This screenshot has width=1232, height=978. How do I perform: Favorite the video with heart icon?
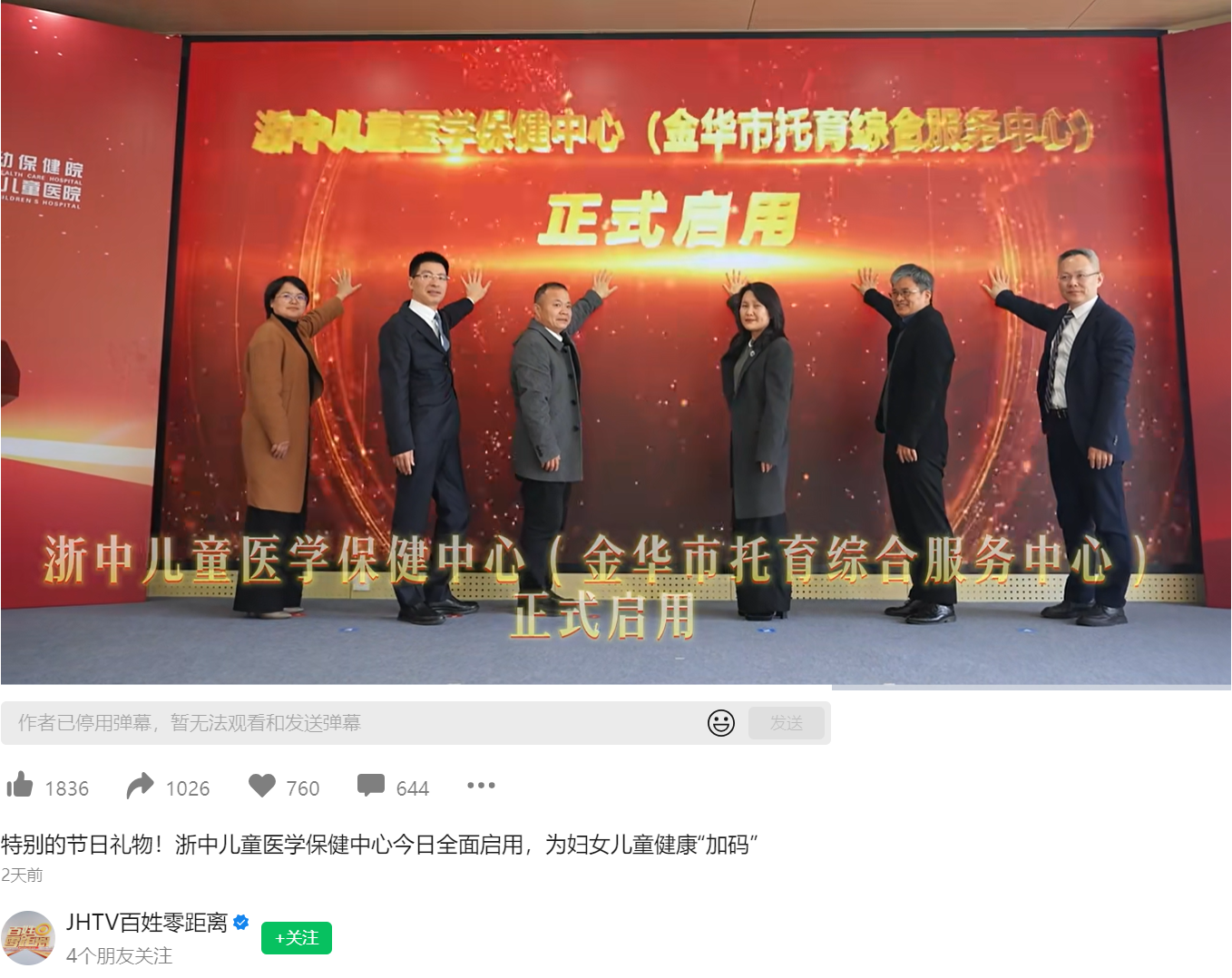coord(262,785)
